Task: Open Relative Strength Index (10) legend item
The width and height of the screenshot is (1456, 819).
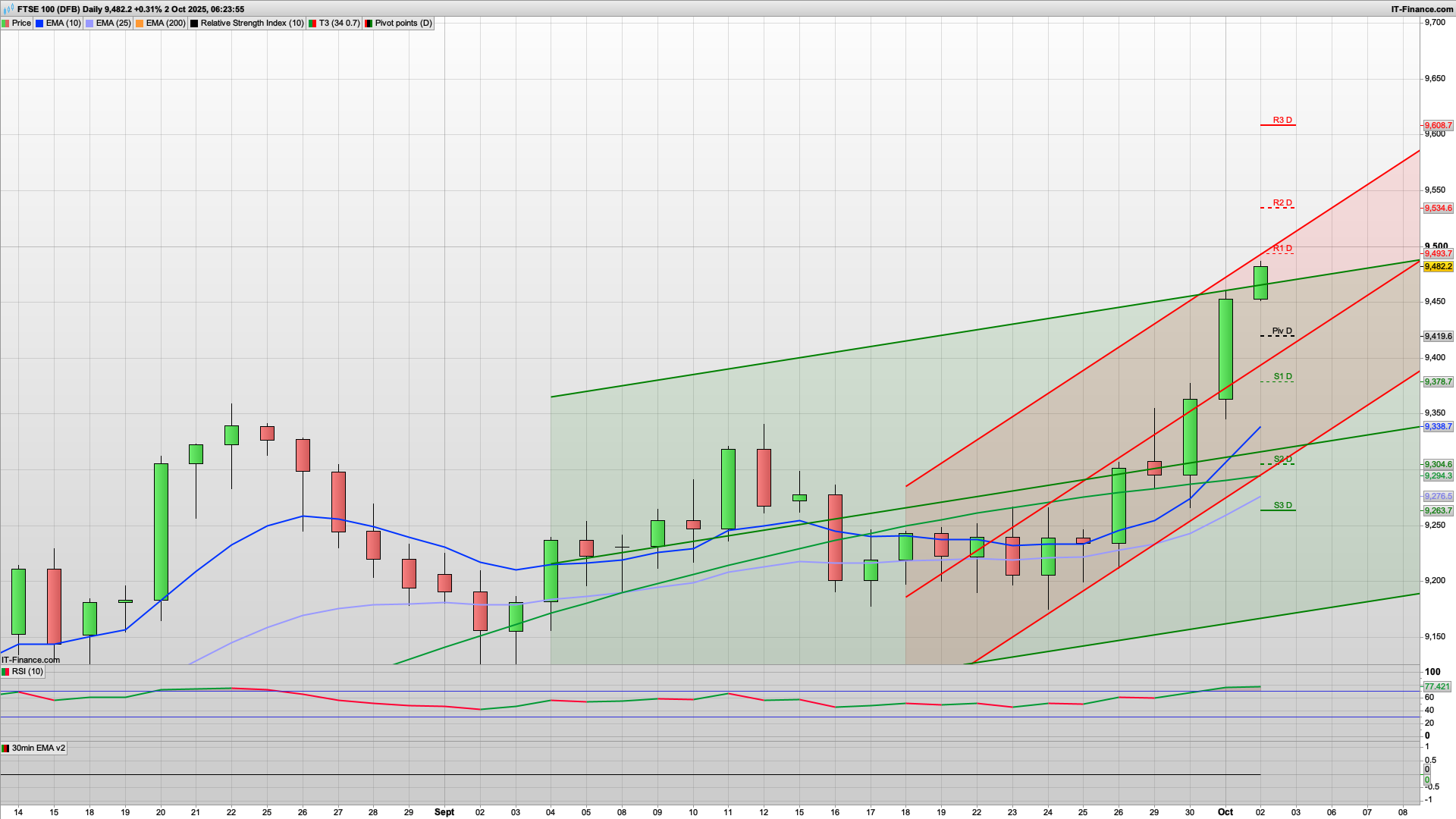Action: tap(251, 24)
